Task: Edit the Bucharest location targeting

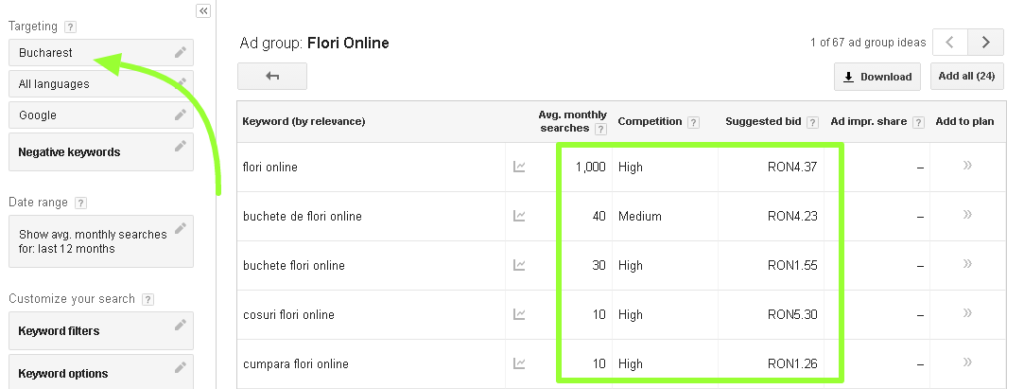Action: 180,52
